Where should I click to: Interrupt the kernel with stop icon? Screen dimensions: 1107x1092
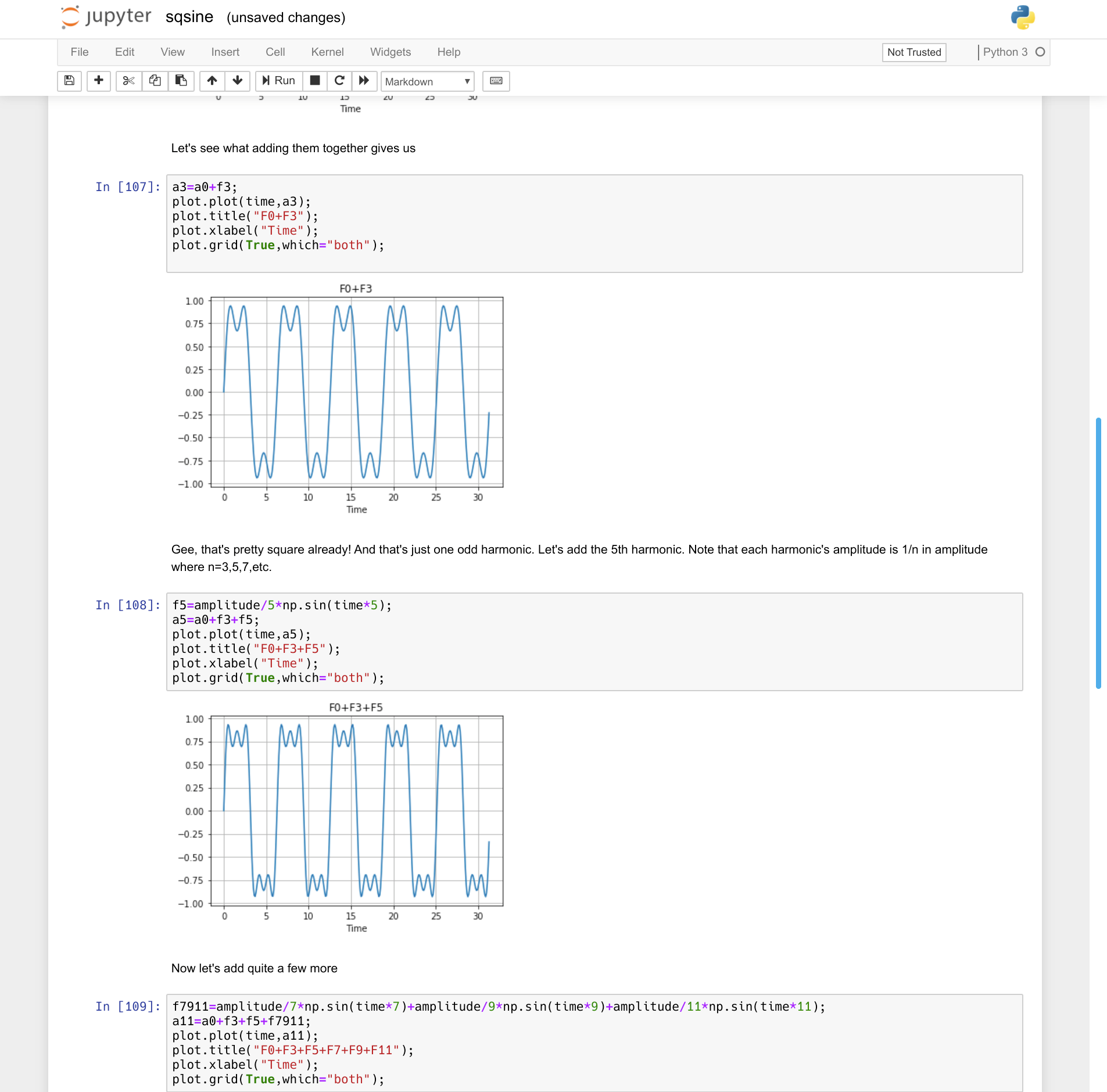click(x=315, y=81)
